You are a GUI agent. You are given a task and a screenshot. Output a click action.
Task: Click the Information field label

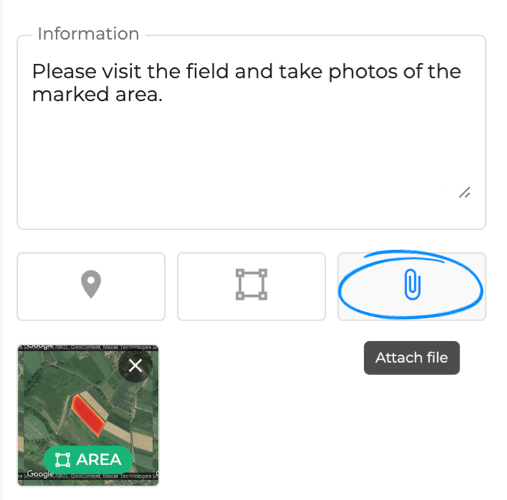88,34
